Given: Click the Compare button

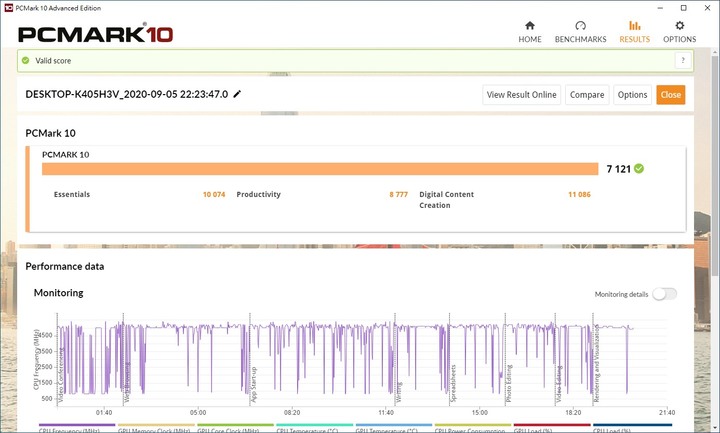Looking at the screenshot, I should (587, 95).
